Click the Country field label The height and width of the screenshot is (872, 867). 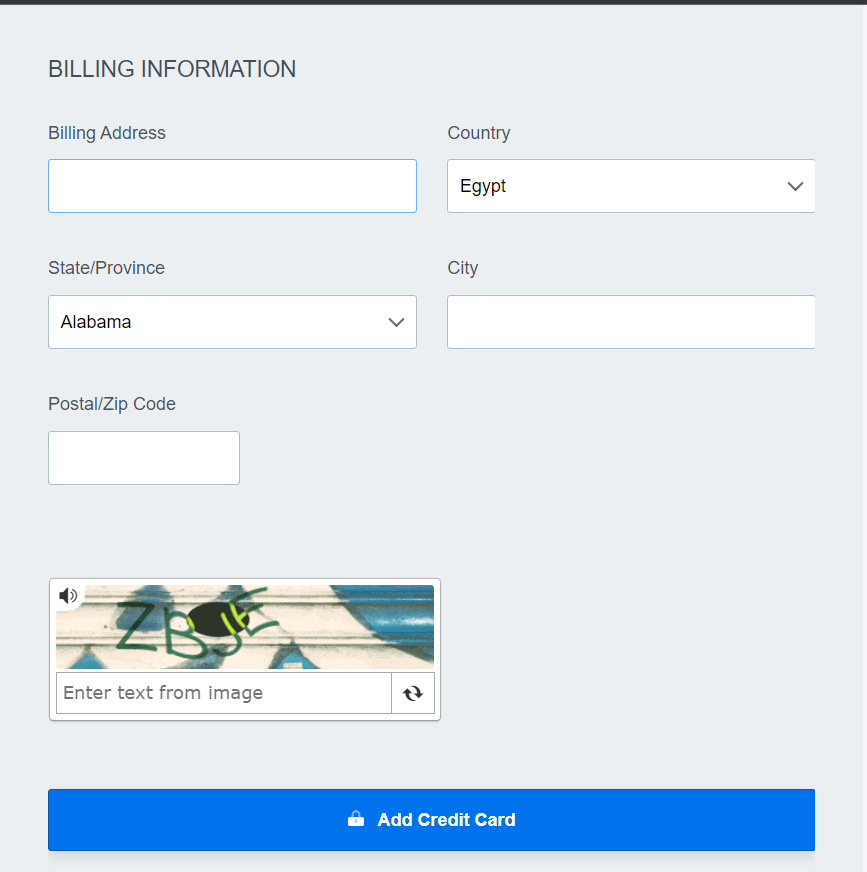coord(479,133)
